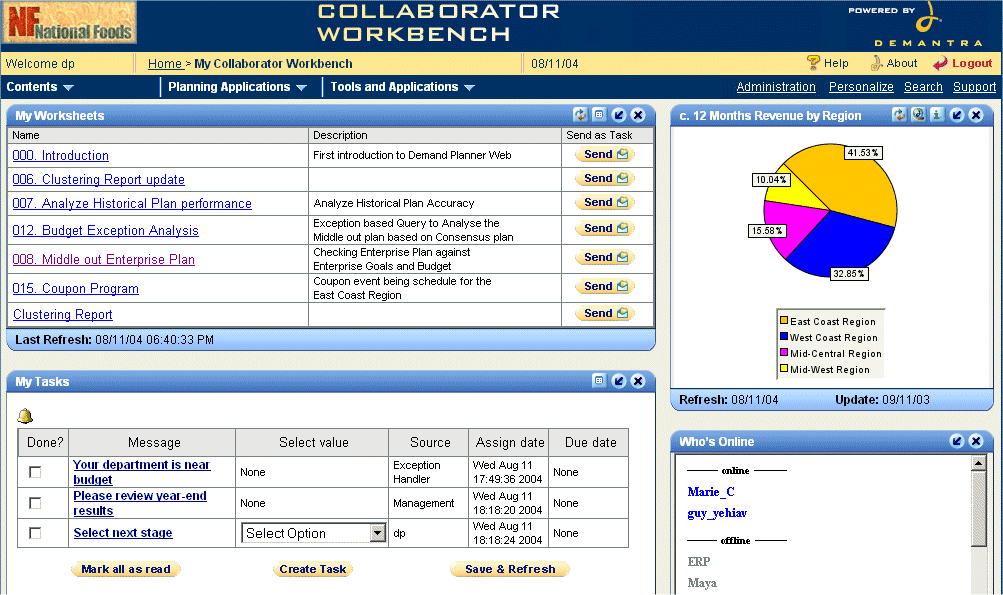Send 008. Middle out Enterprise Plan as task
Screen dimensions: 1003x595
(x=605, y=257)
